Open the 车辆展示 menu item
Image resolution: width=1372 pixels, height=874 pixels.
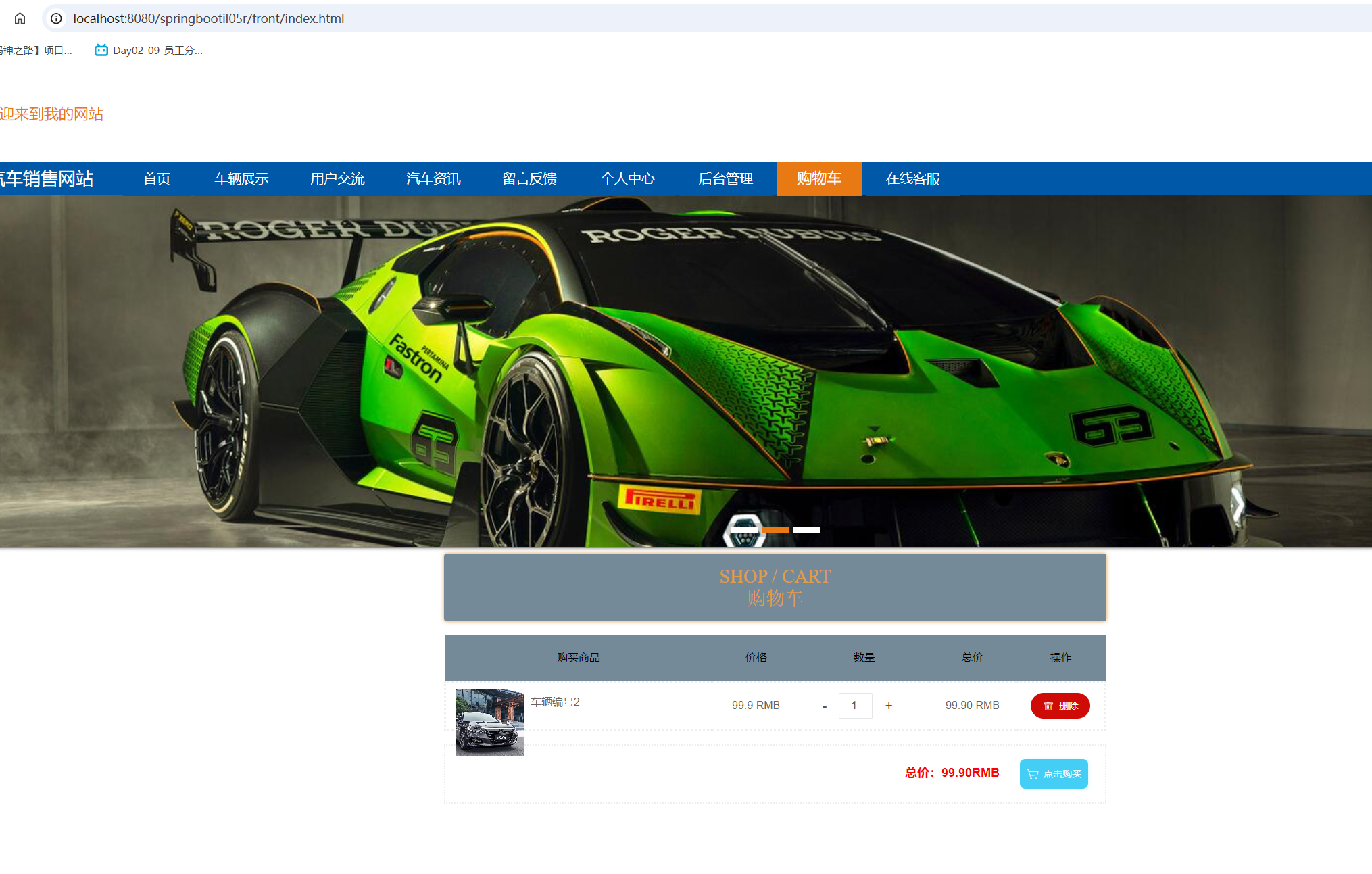pyautogui.click(x=241, y=178)
